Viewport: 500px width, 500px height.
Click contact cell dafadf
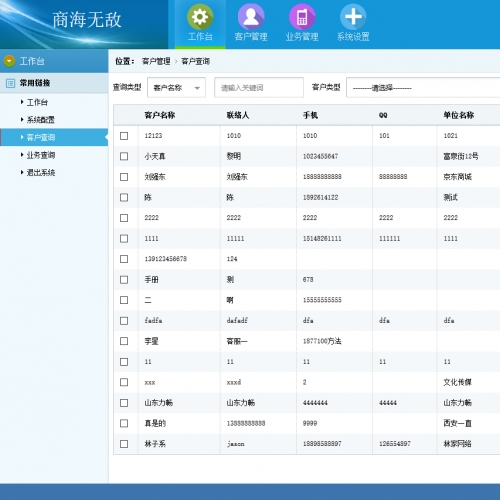pyautogui.click(x=237, y=321)
